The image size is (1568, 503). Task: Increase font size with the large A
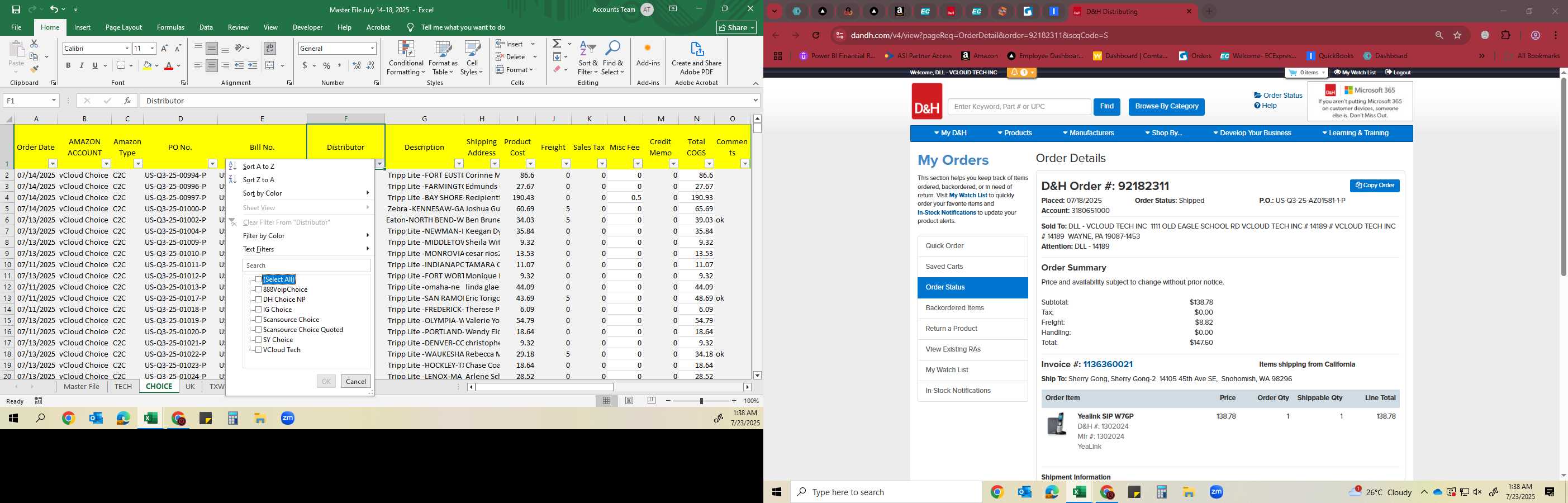164,48
